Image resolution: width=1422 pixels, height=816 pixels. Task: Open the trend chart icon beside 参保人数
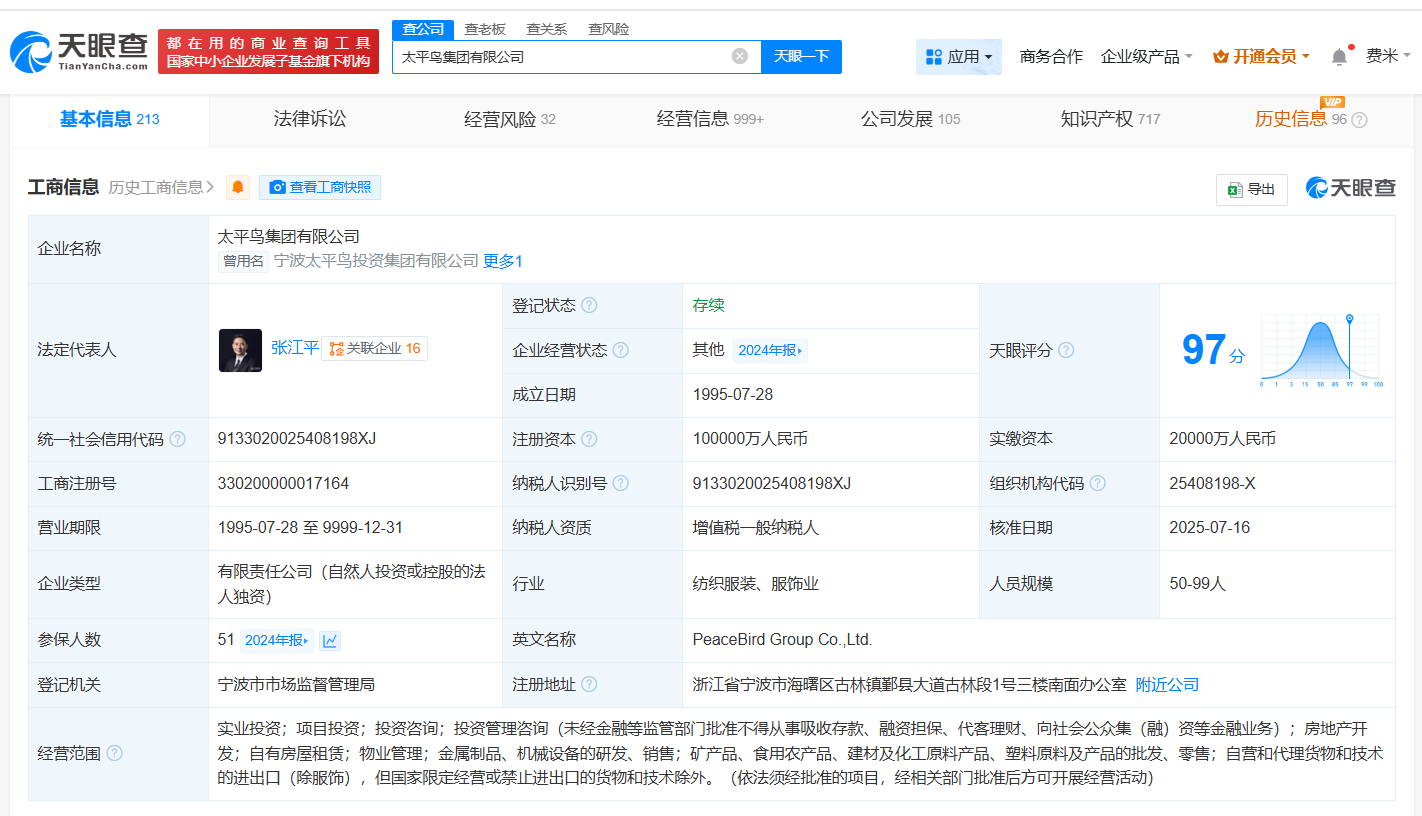point(330,640)
